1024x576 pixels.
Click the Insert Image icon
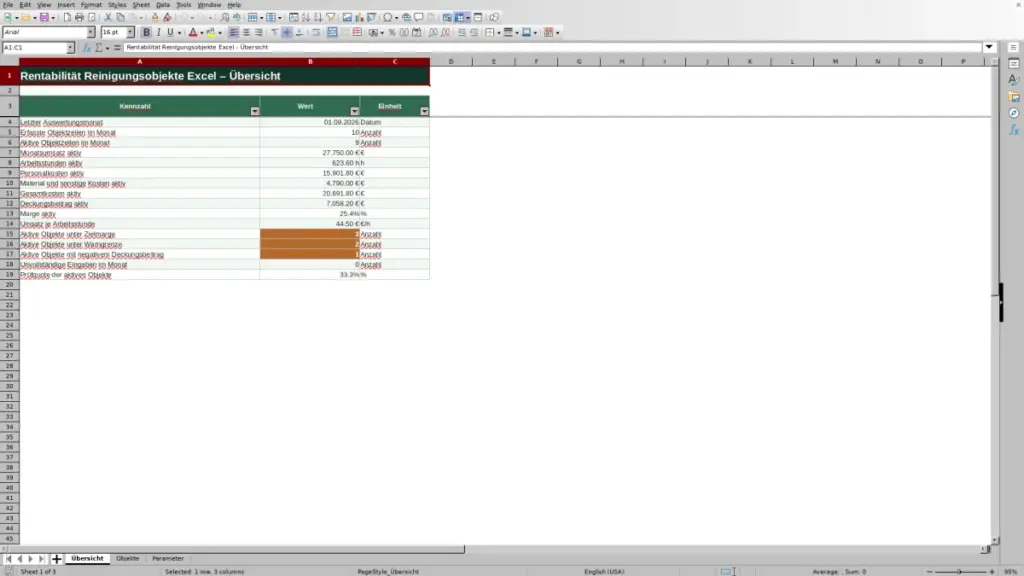347,18
